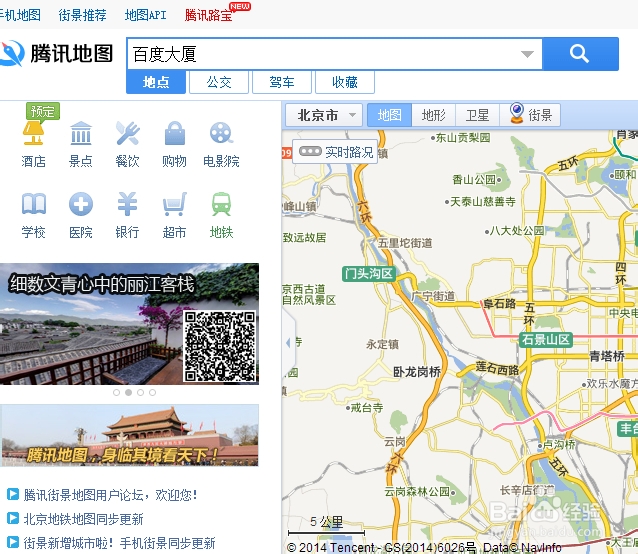This screenshot has height=554, width=638.
Task: Collapse the left panel with arrow handle
Action: [288, 343]
